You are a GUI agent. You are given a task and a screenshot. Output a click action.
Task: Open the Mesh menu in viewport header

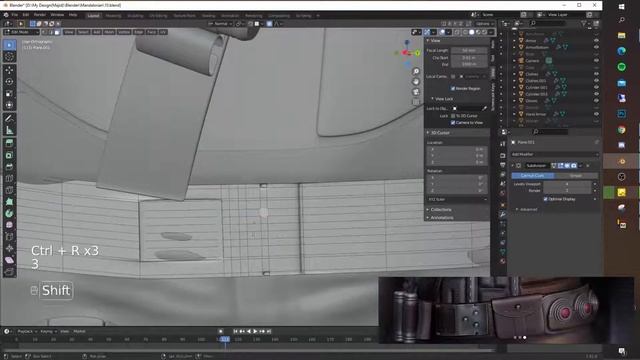click(109, 32)
